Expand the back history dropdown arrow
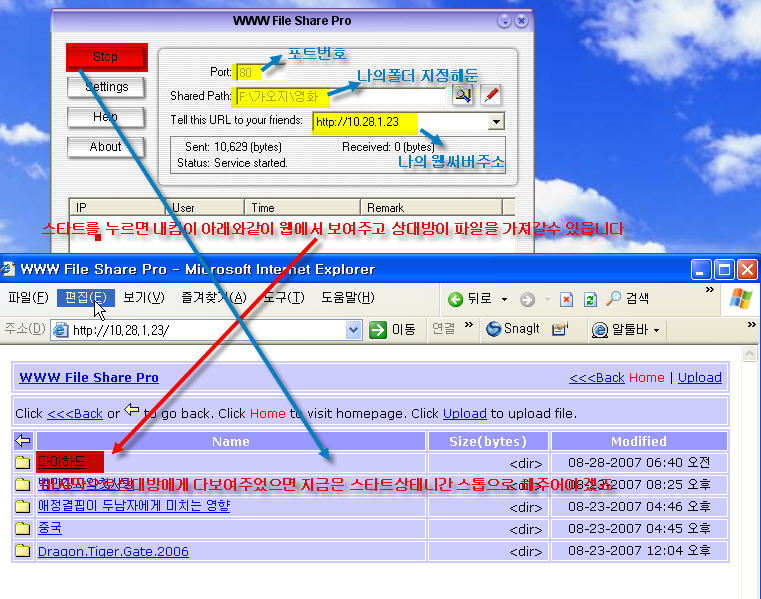Screen dimensions: 761x599 [504, 300]
